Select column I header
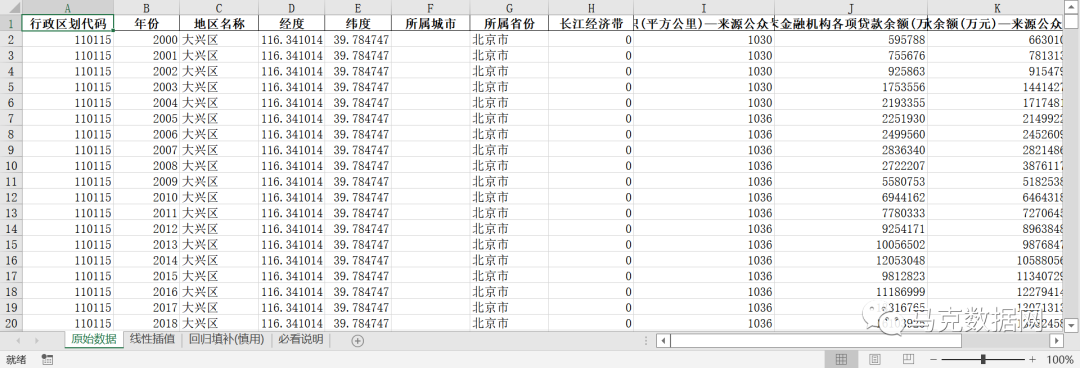Viewport: 1080px width, 368px height. coord(704,8)
